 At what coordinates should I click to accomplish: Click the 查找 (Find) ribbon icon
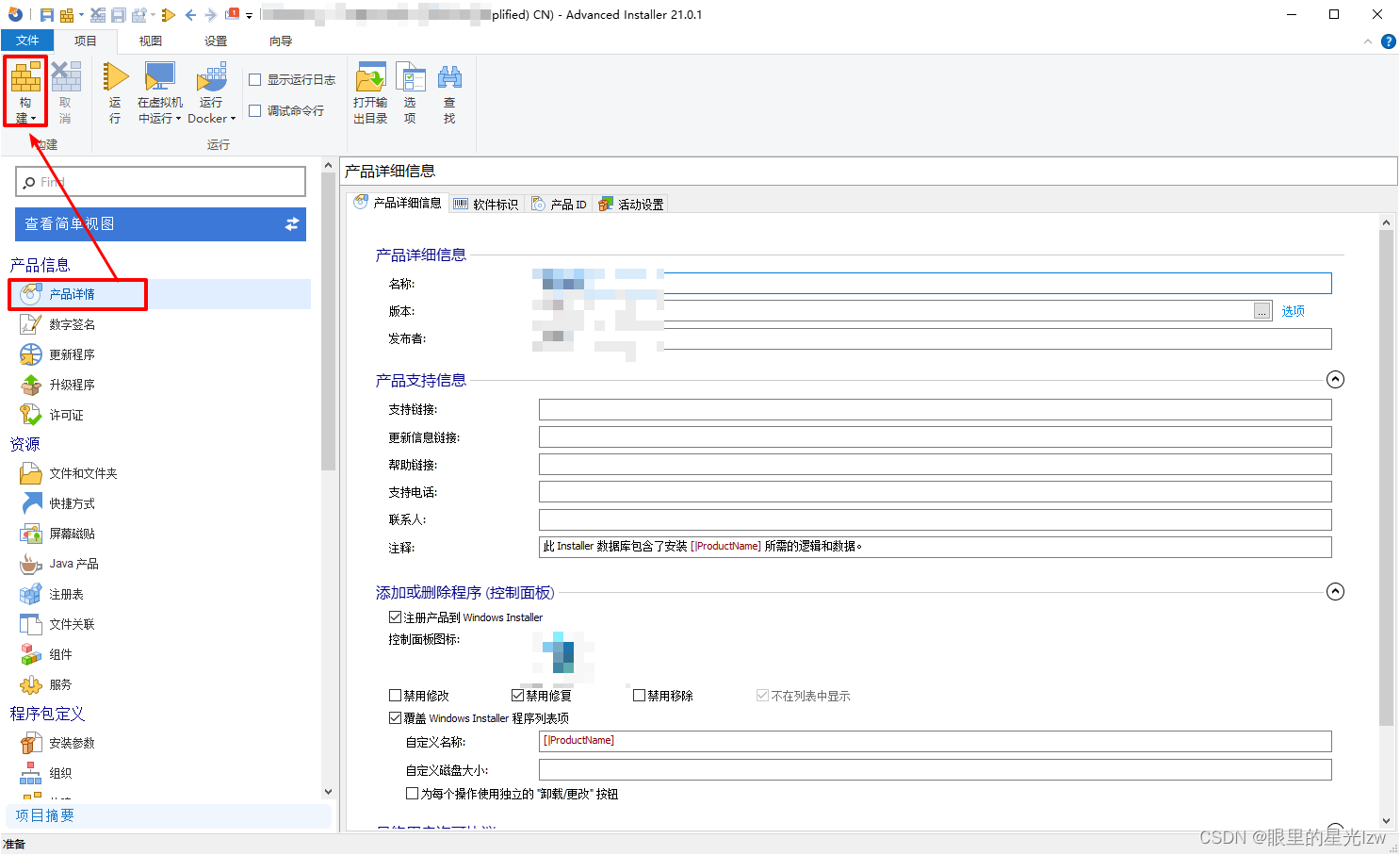pyautogui.click(x=449, y=91)
